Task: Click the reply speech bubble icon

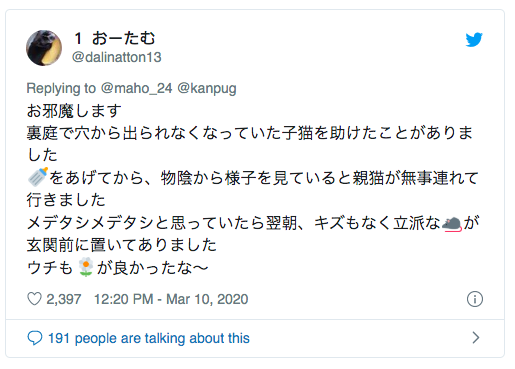Action: coord(35,338)
